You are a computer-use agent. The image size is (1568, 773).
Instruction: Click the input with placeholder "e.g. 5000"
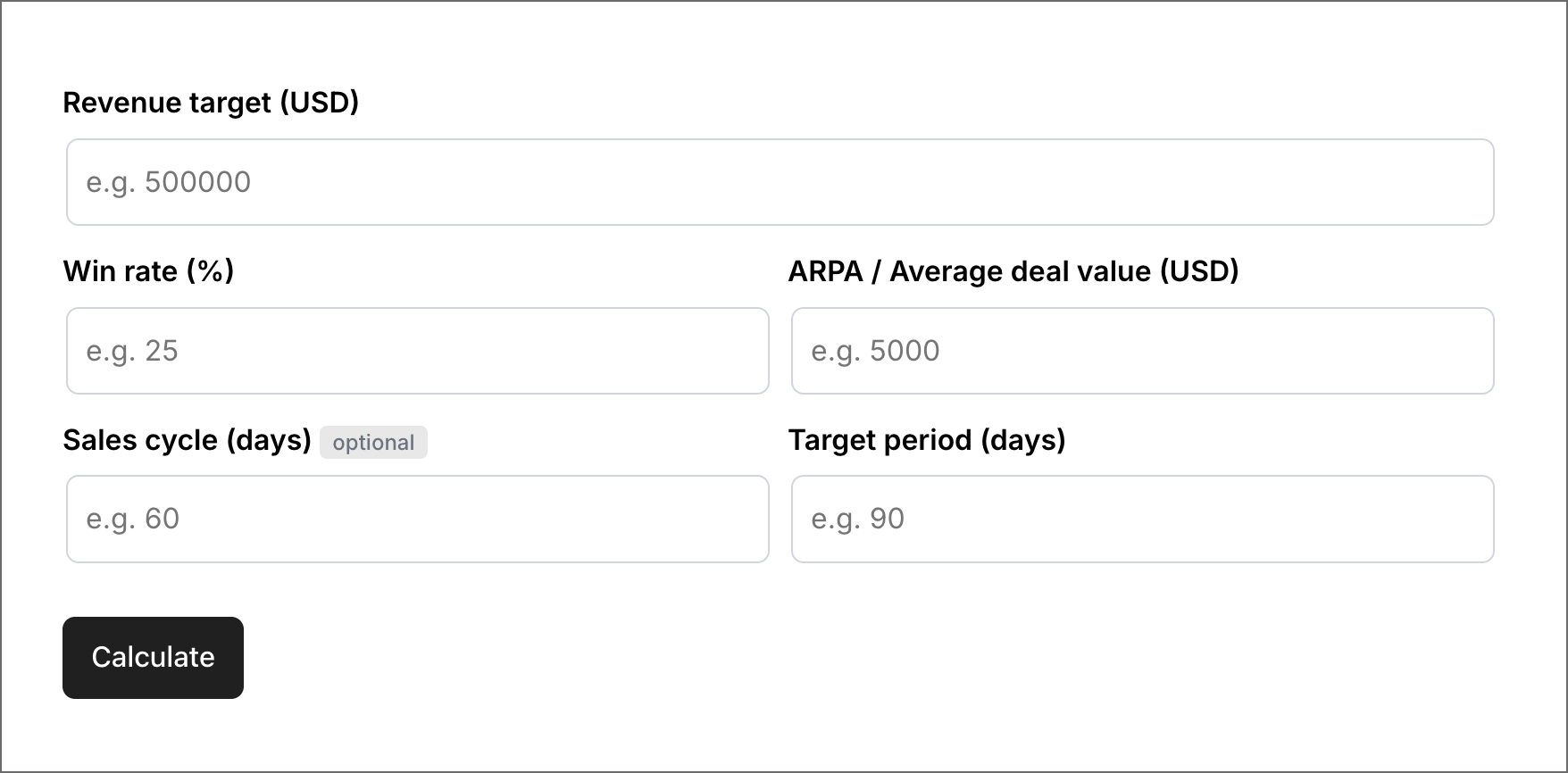coord(1142,351)
